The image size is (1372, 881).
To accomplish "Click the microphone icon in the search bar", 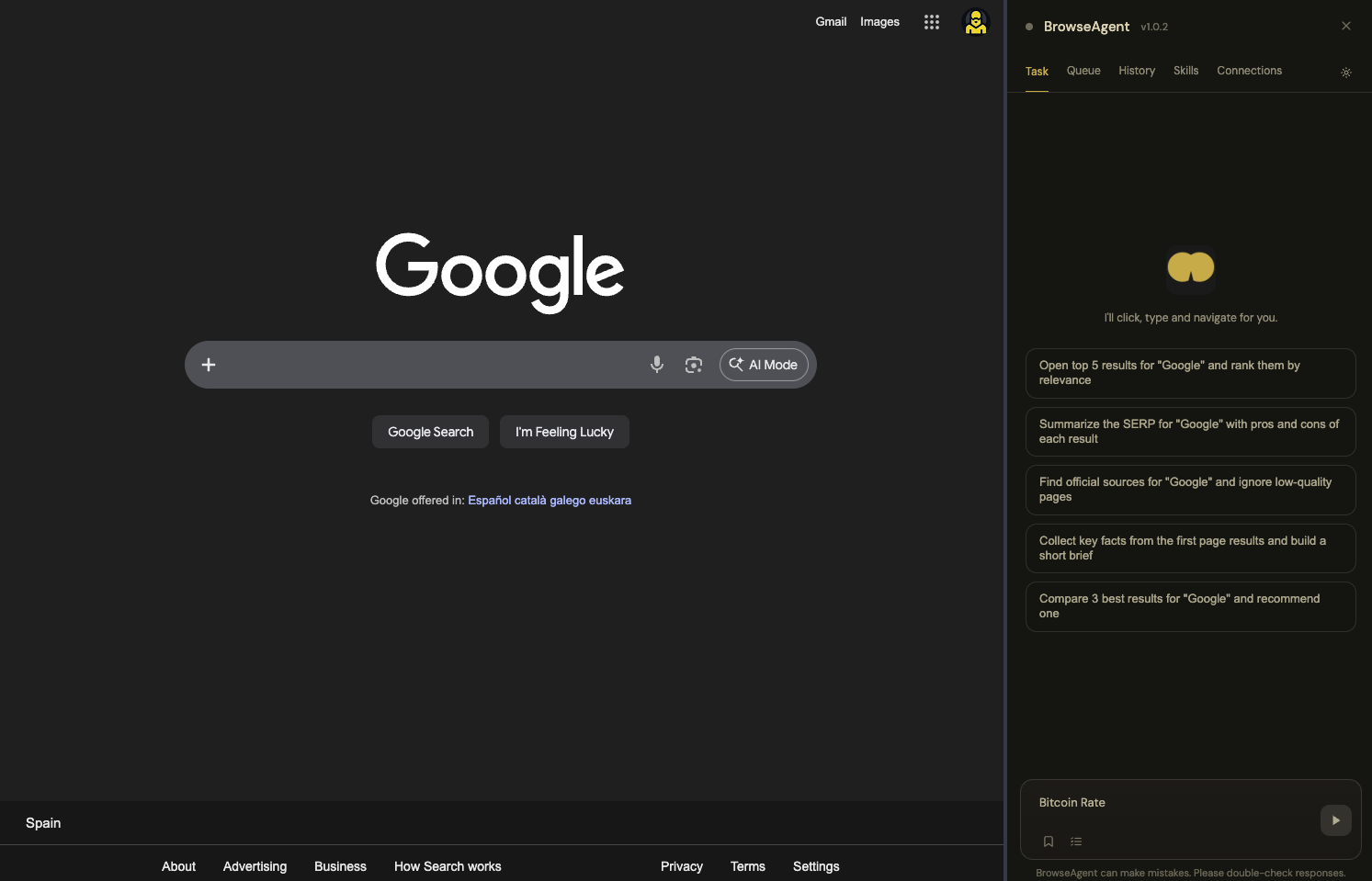I will point(657,365).
